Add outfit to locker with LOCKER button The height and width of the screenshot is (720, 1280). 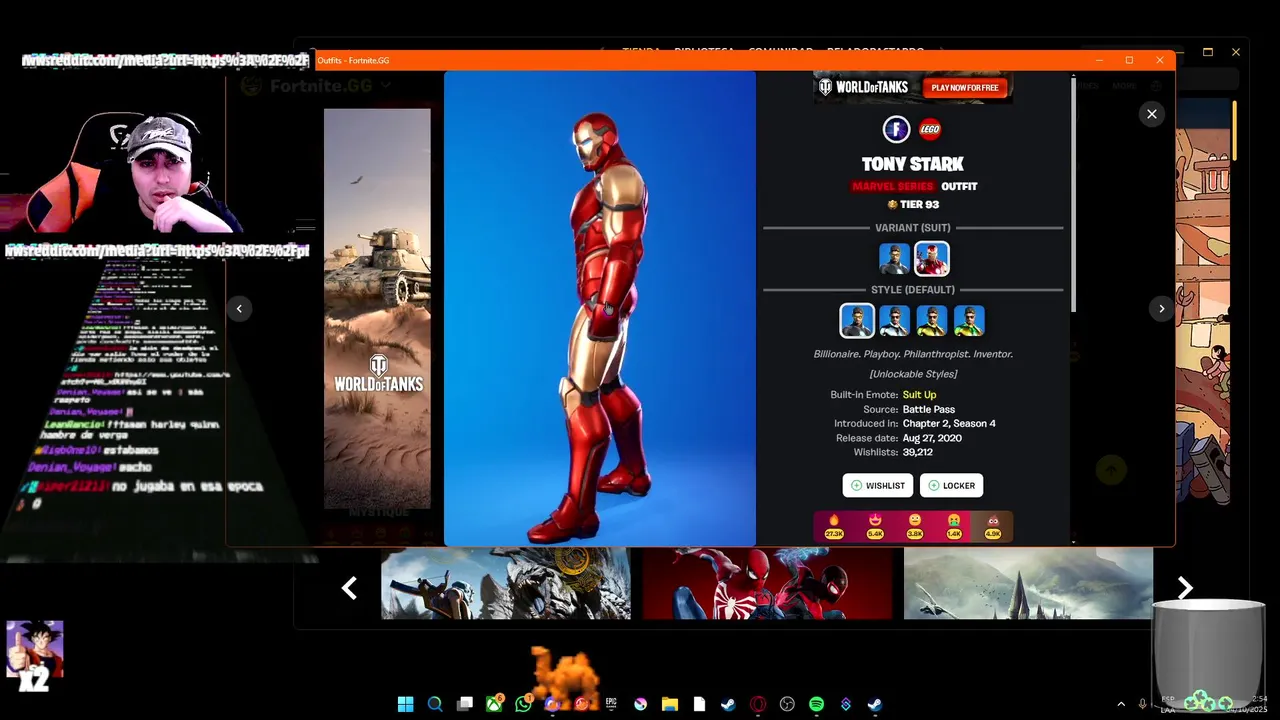tap(951, 485)
